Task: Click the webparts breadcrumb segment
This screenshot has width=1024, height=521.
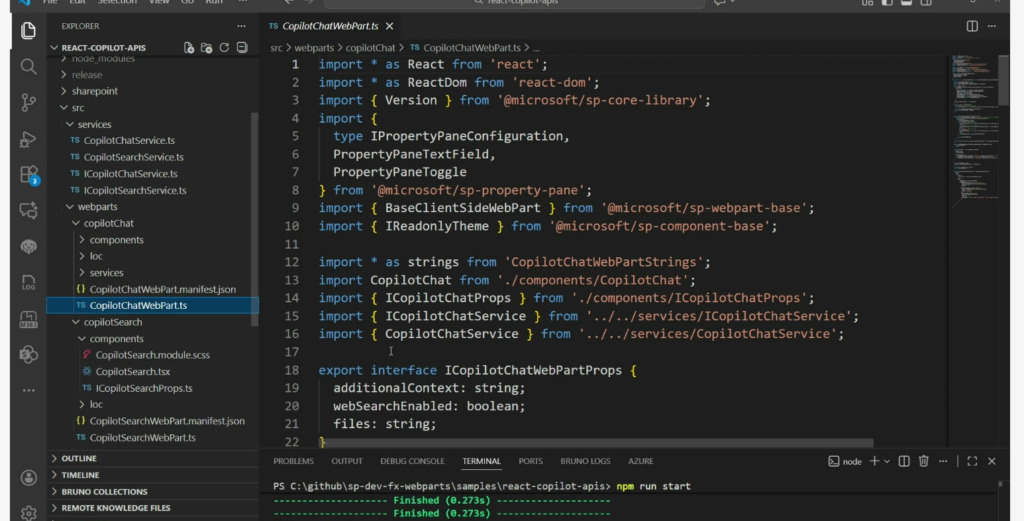Action: (x=316, y=47)
